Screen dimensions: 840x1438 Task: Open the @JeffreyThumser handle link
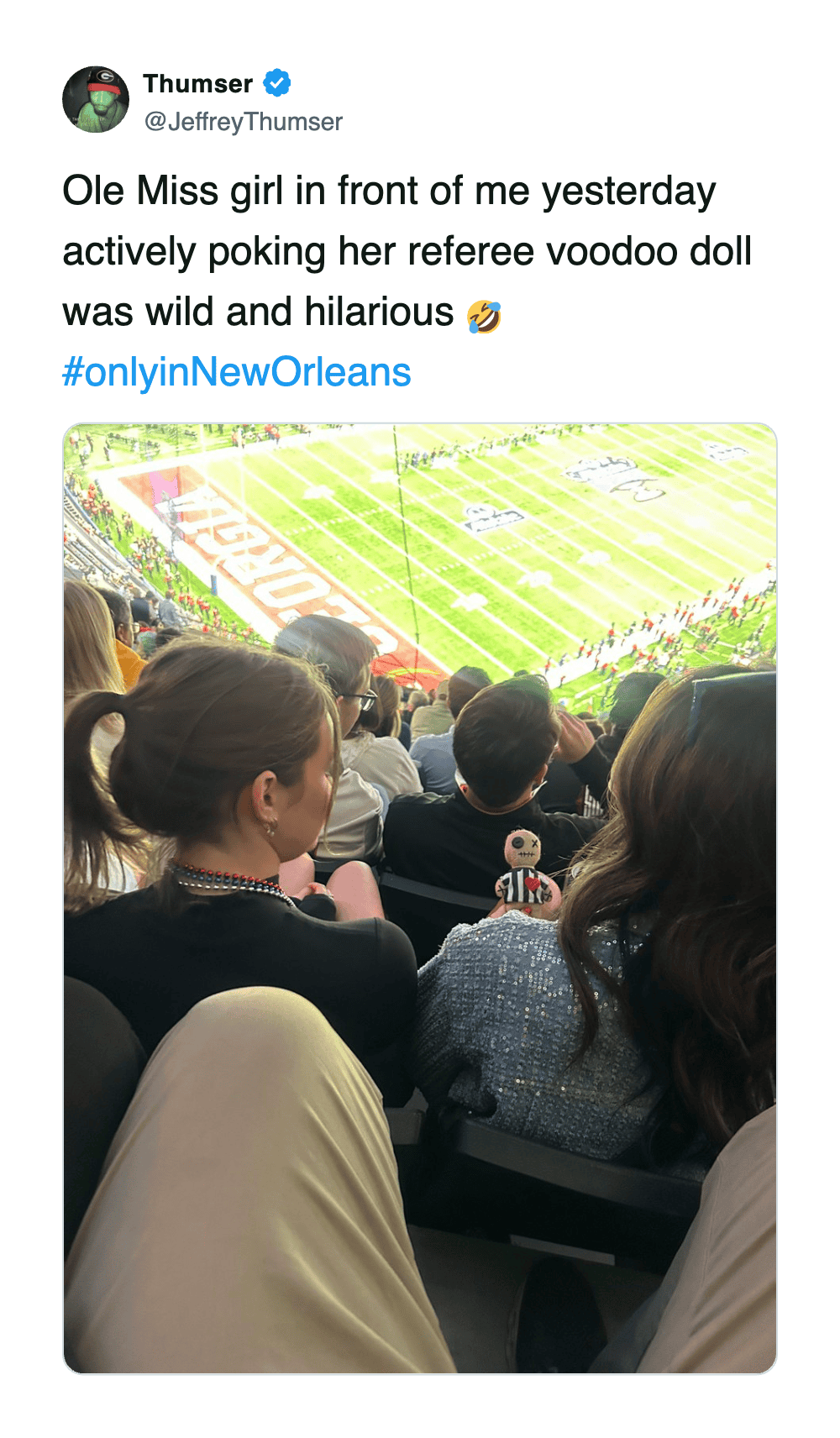(243, 122)
